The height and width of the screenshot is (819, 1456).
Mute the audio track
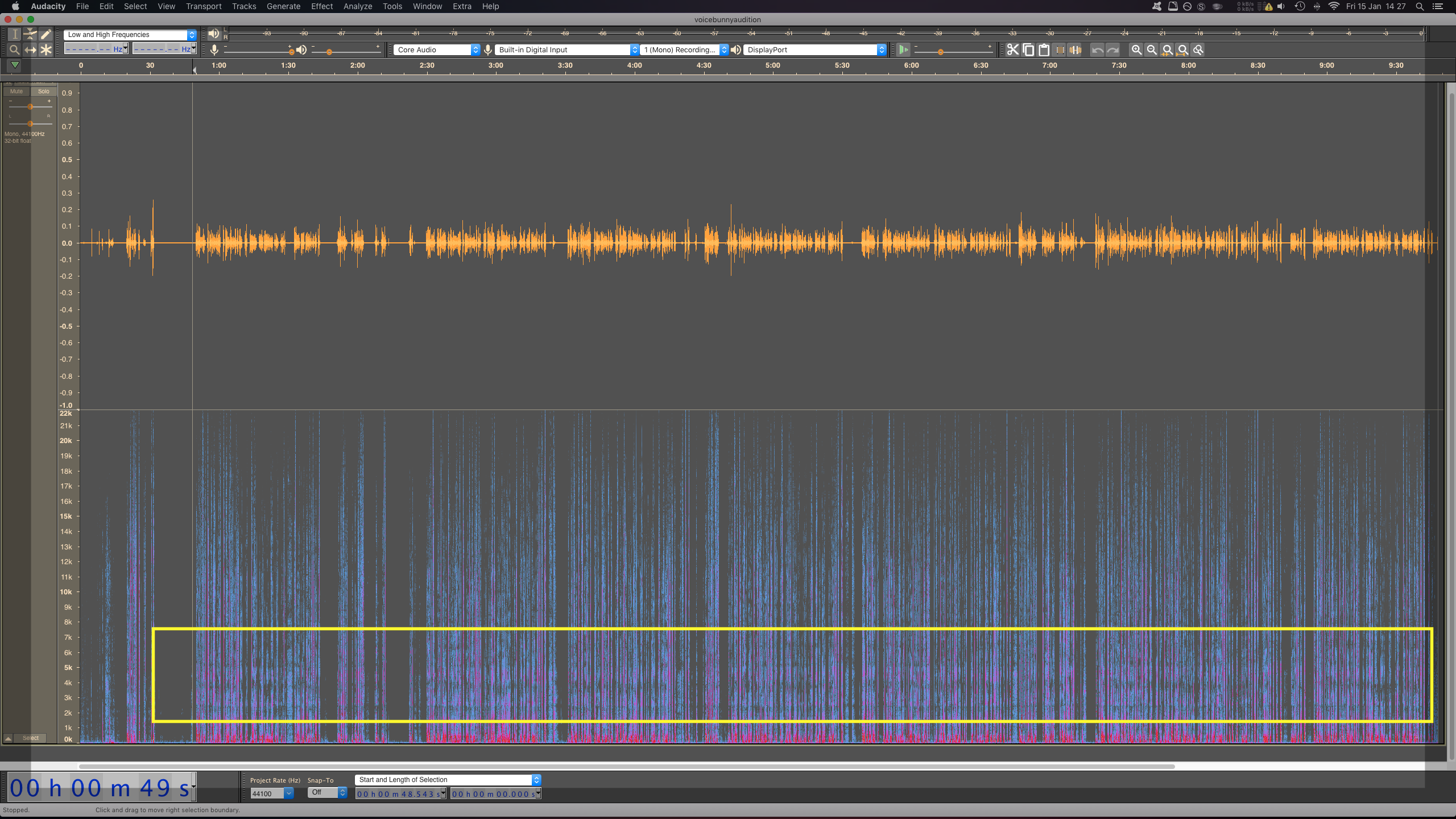(x=16, y=92)
